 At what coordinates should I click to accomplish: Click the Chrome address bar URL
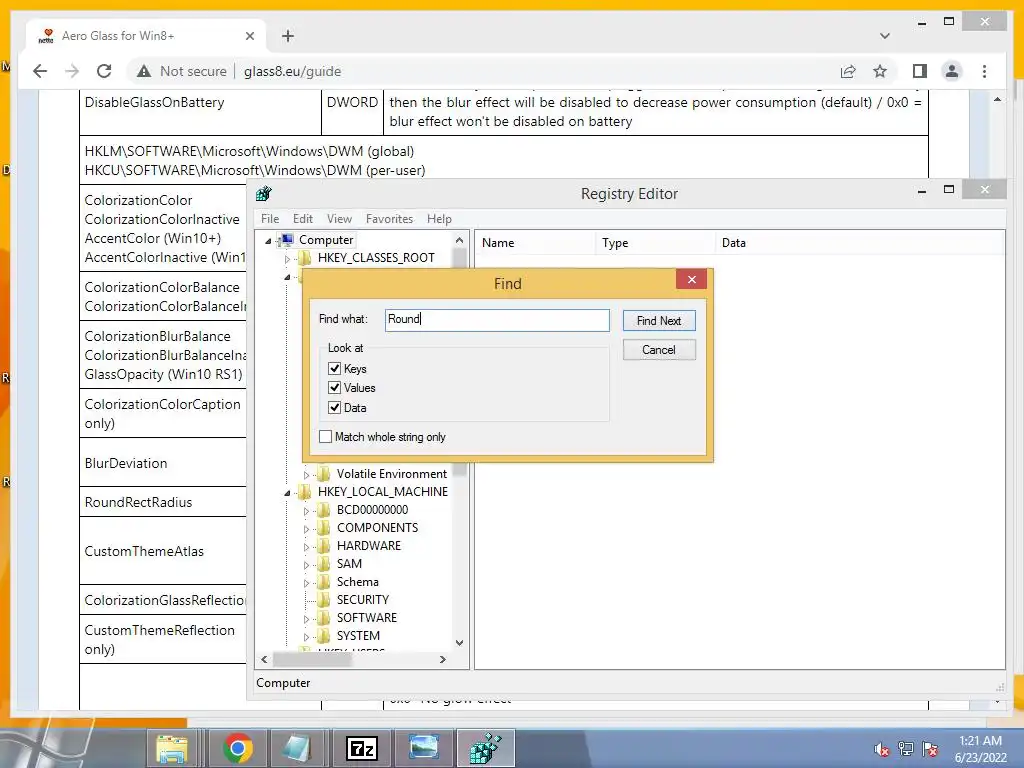coord(293,71)
